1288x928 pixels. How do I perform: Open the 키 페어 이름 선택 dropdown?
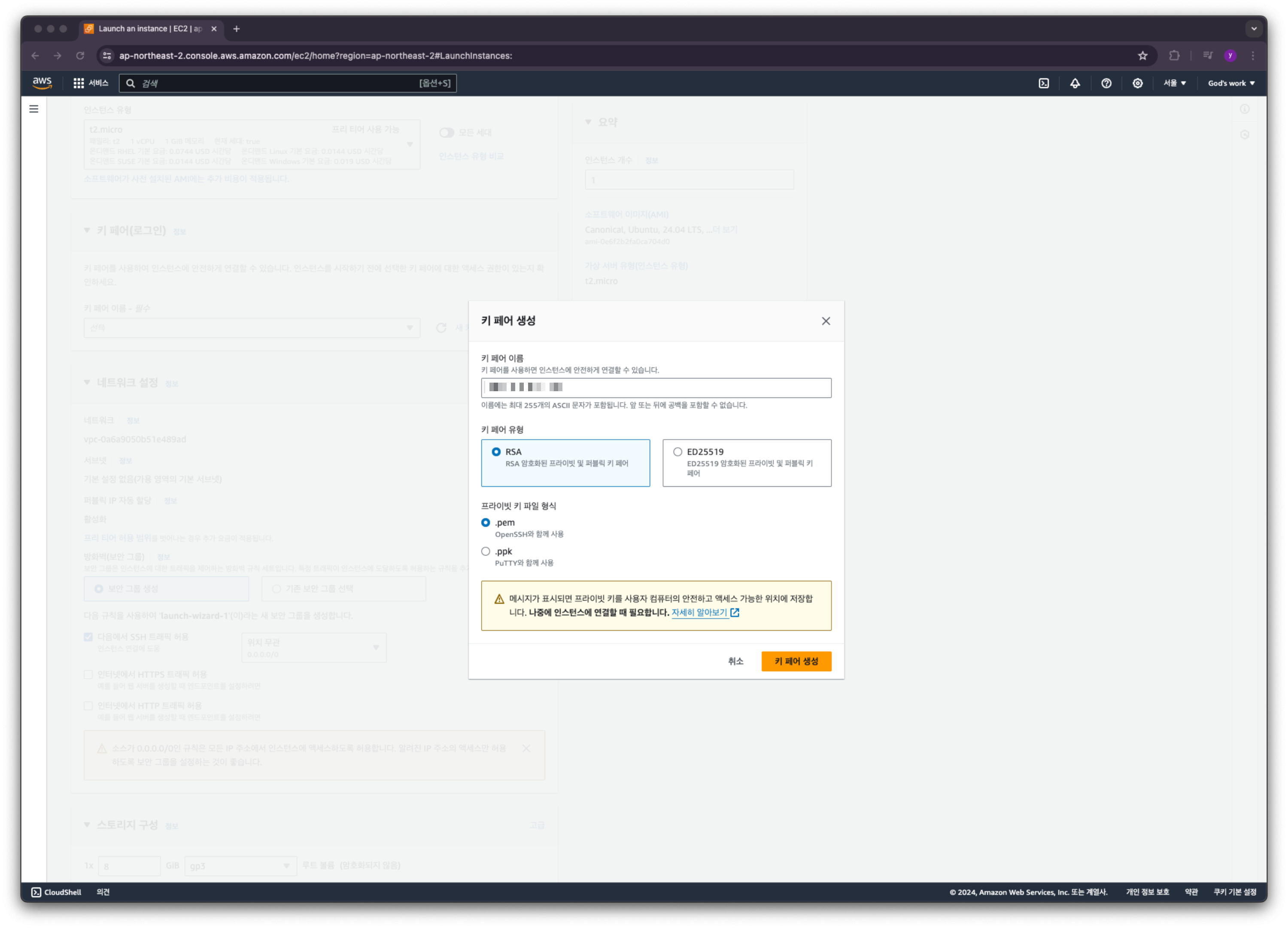(x=252, y=328)
